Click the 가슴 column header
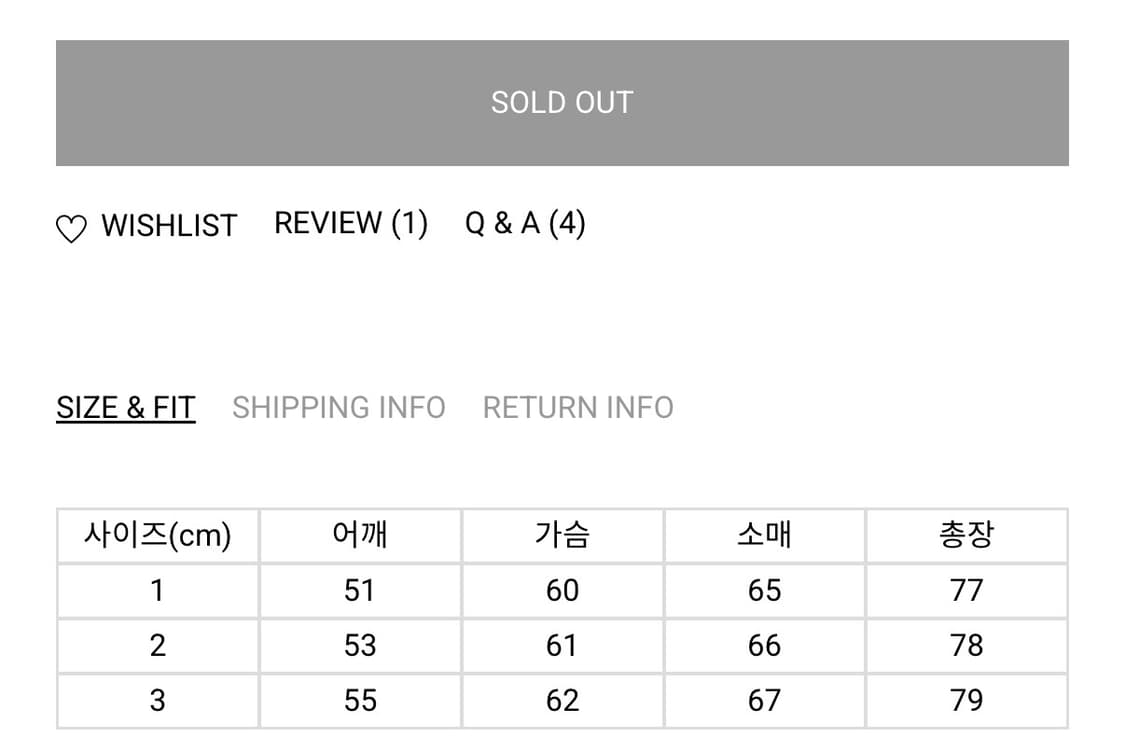1125x751 pixels. (x=562, y=536)
